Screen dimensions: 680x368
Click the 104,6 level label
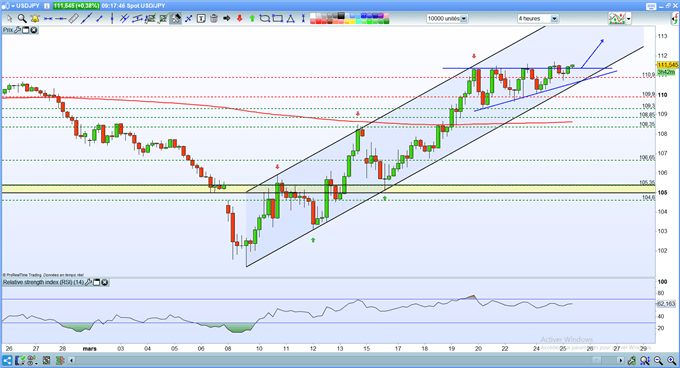pyautogui.click(x=649, y=198)
